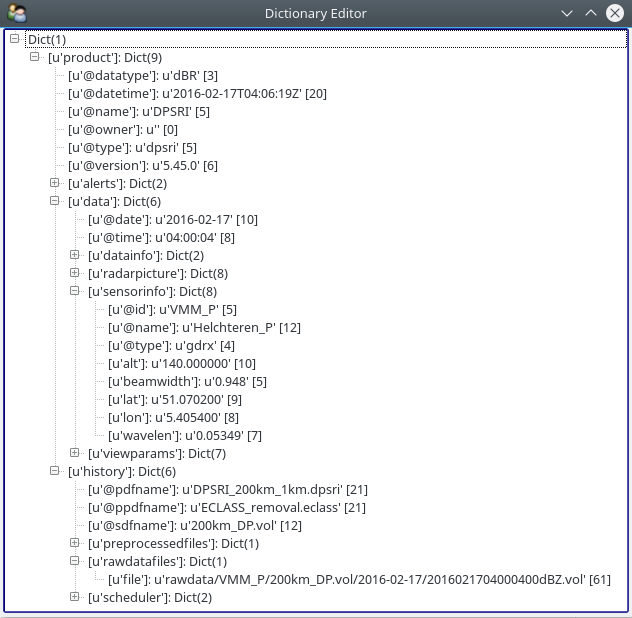Select the [u'product']: Dict(9) row
Viewport: 632px width, 618px height.
(x=105, y=58)
